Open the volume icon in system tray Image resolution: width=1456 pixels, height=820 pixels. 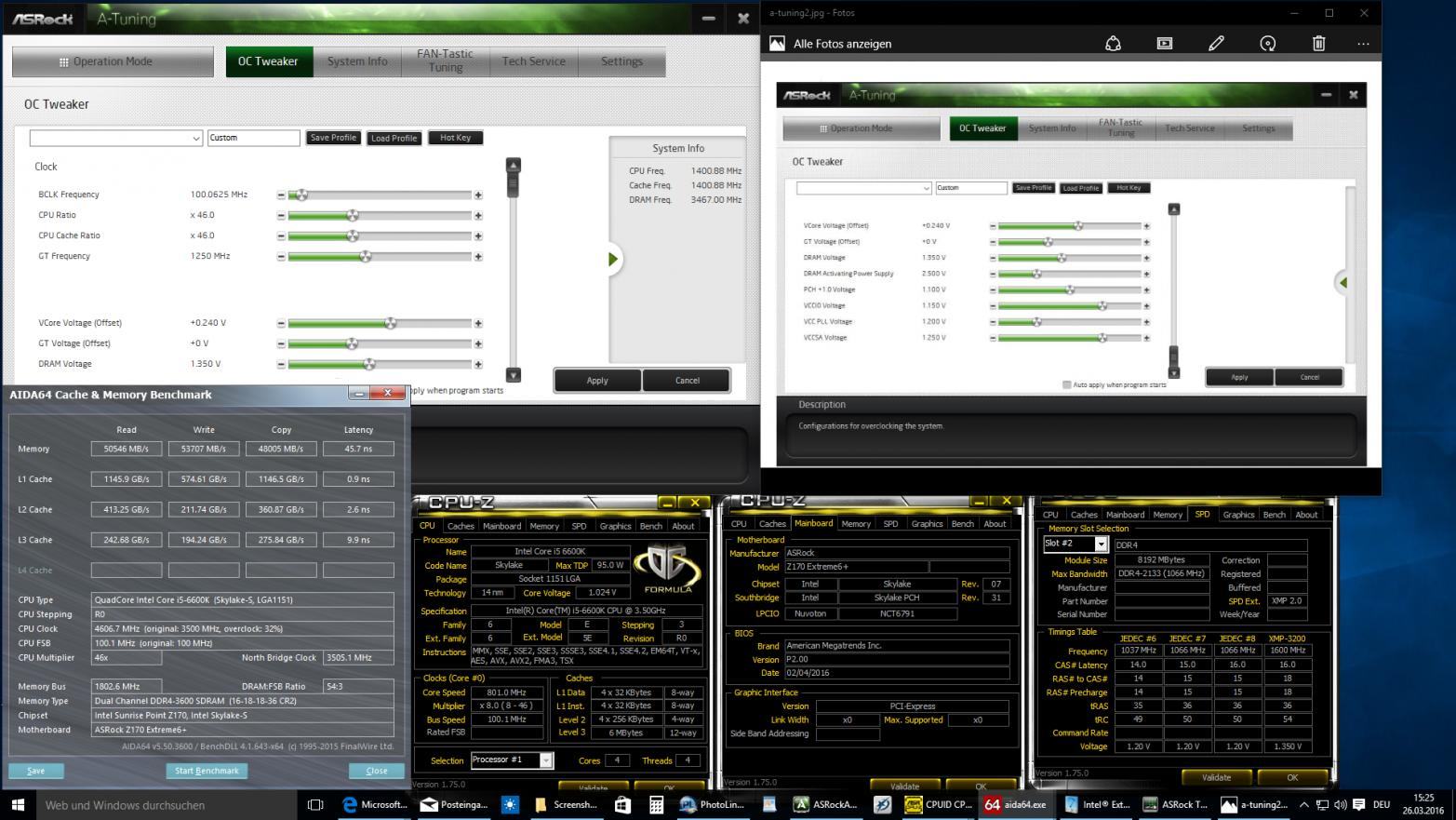(x=1340, y=804)
